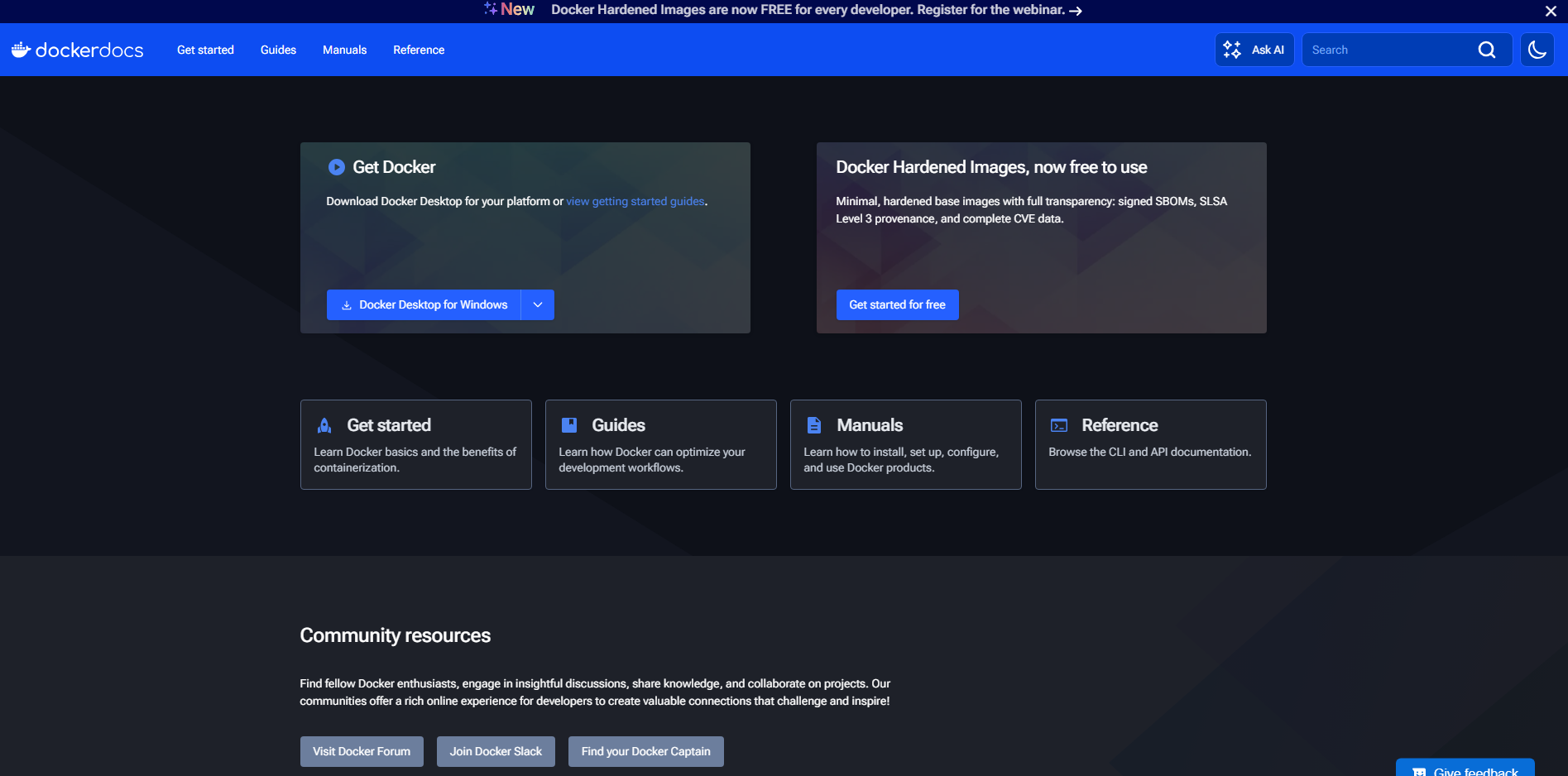Screen dimensions: 1568x776
Task: Click the rocket icon on Get started card
Action: (x=324, y=425)
